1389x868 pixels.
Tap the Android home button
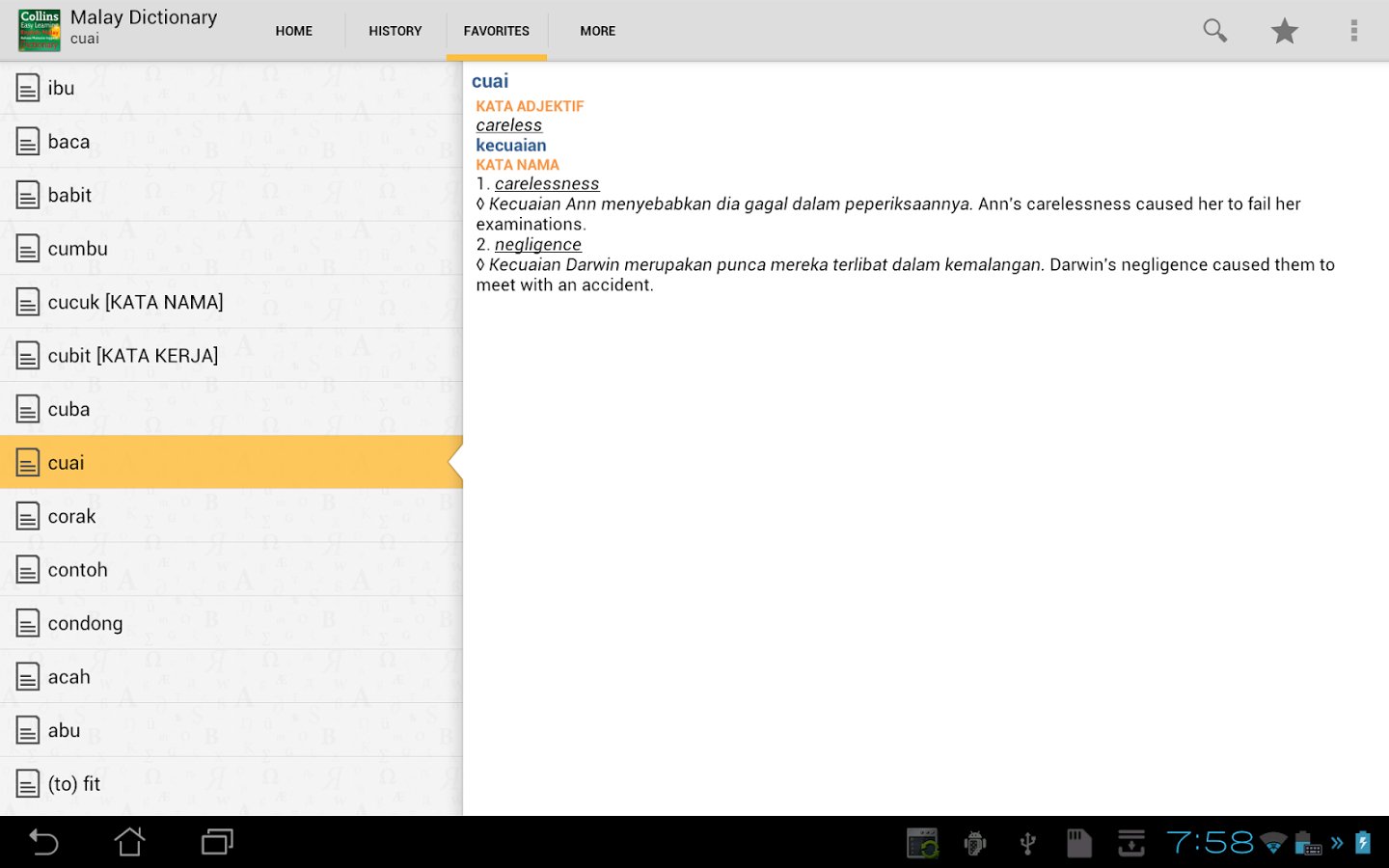pos(130,842)
